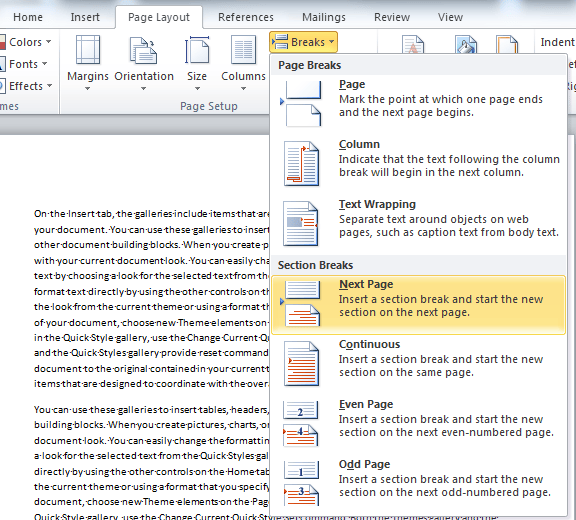Image resolution: width=576 pixels, height=520 pixels.
Task: Expand the theme Colors dropdown
Action: pos(49,42)
